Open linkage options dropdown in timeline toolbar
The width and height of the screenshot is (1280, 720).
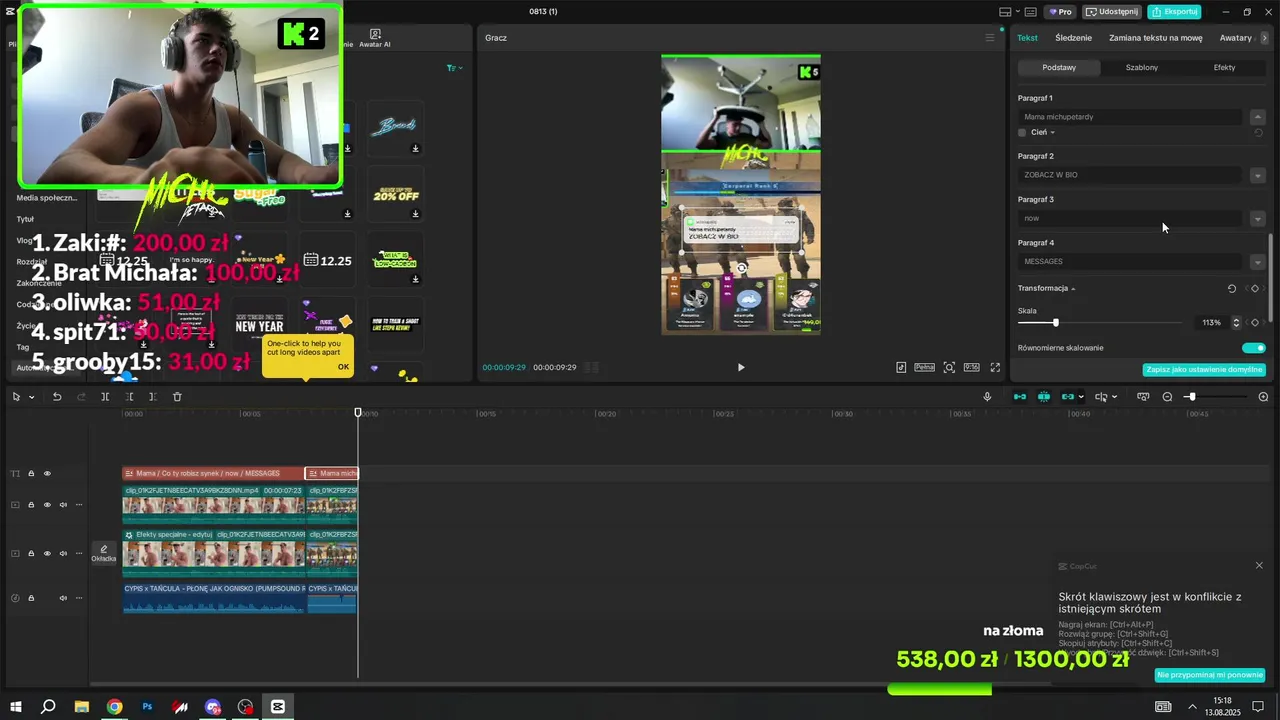tap(1080, 397)
